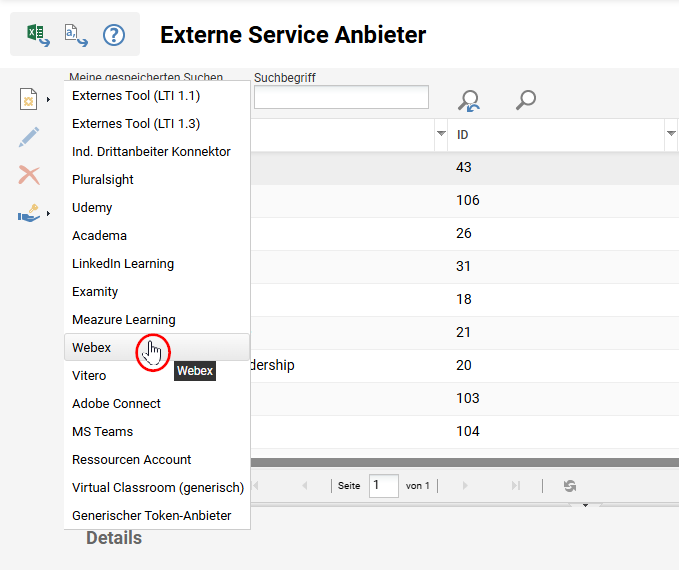Image resolution: width=679 pixels, height=570 pixels.
Task: Select the row with ID 21
Action: [x=464, y=332]
